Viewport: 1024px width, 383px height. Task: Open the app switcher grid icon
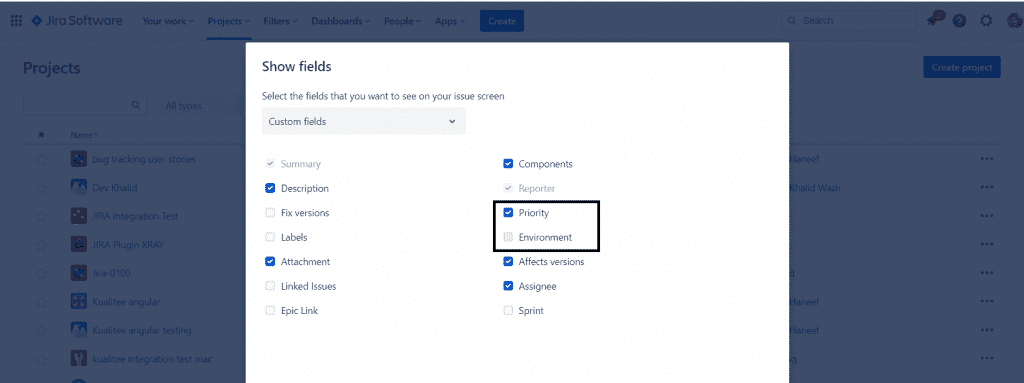(16, 21)
